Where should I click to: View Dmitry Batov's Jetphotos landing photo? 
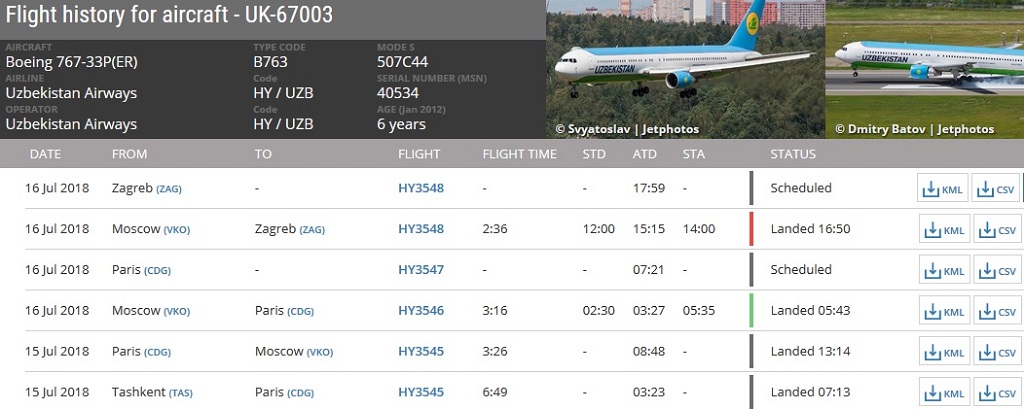click(x=925, y=69)
